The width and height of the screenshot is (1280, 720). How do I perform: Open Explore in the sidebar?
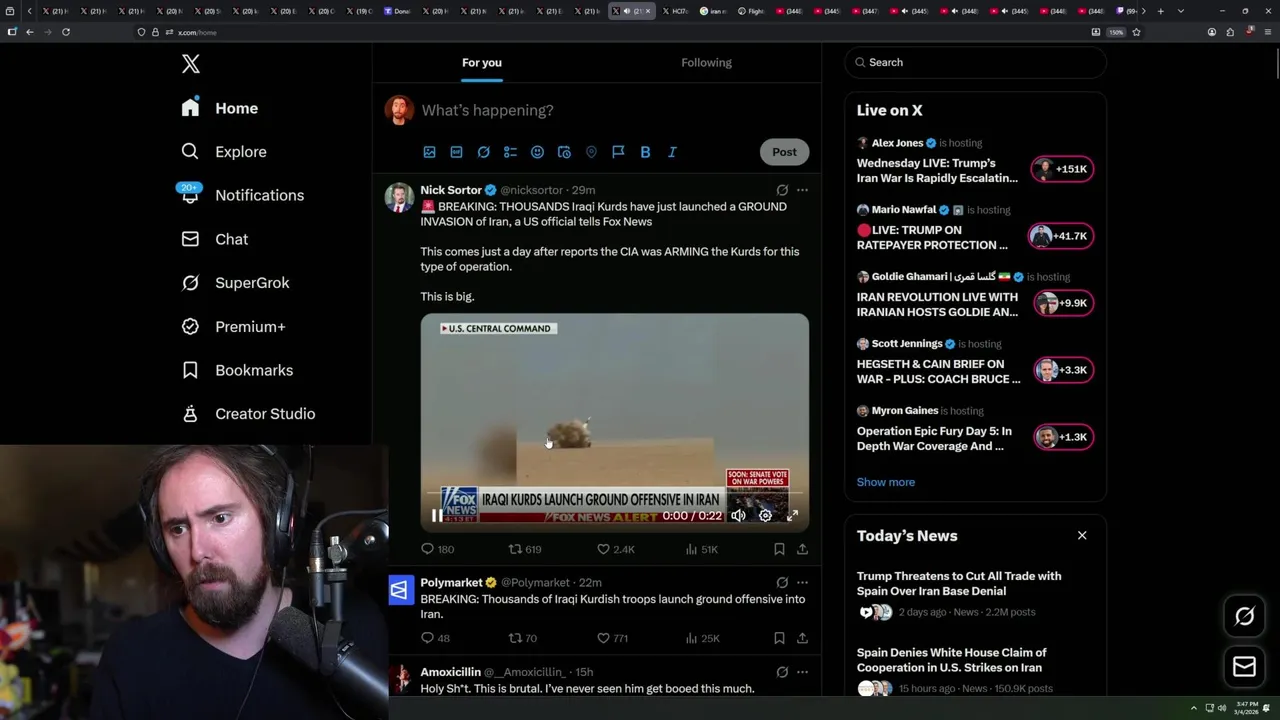point(224,152)
